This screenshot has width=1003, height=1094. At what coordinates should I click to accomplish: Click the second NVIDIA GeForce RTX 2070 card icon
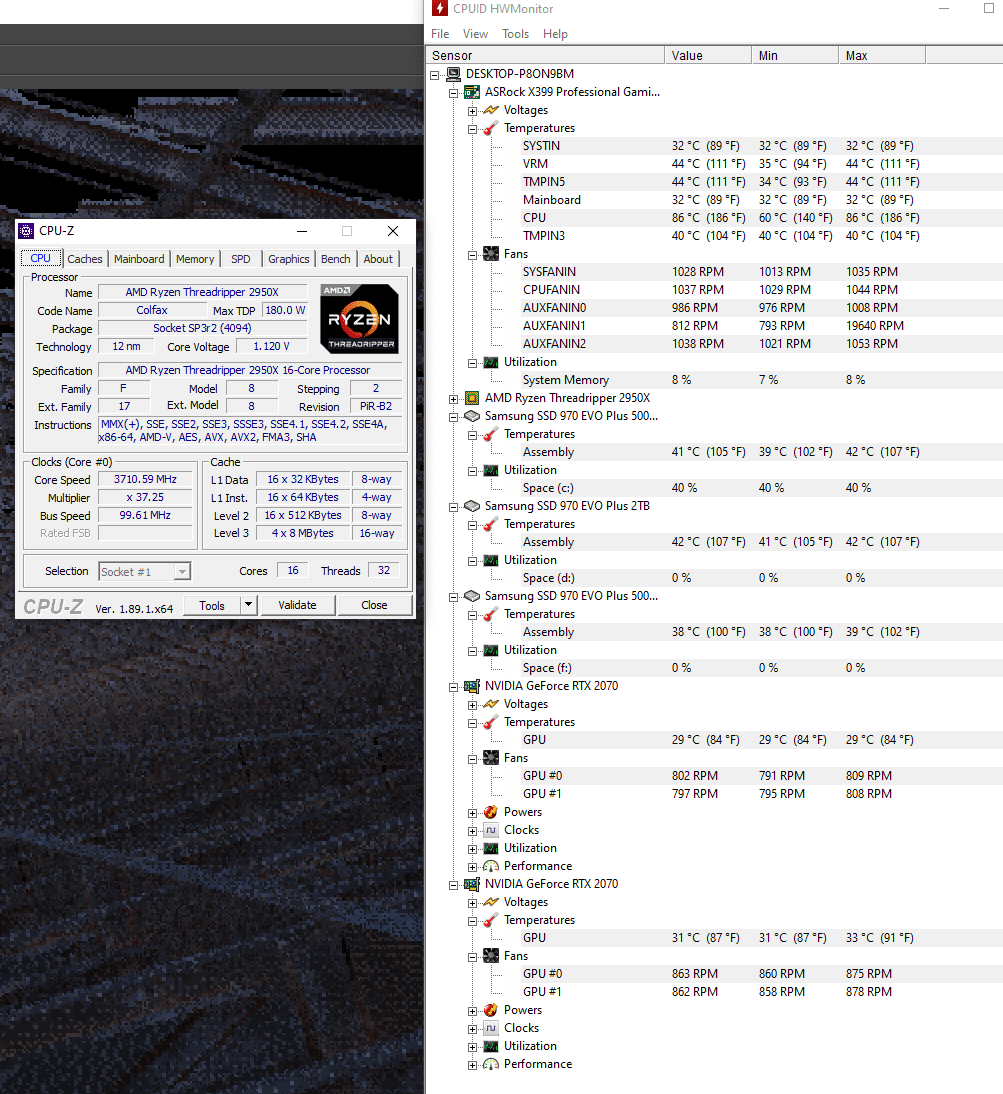[472, 884]
